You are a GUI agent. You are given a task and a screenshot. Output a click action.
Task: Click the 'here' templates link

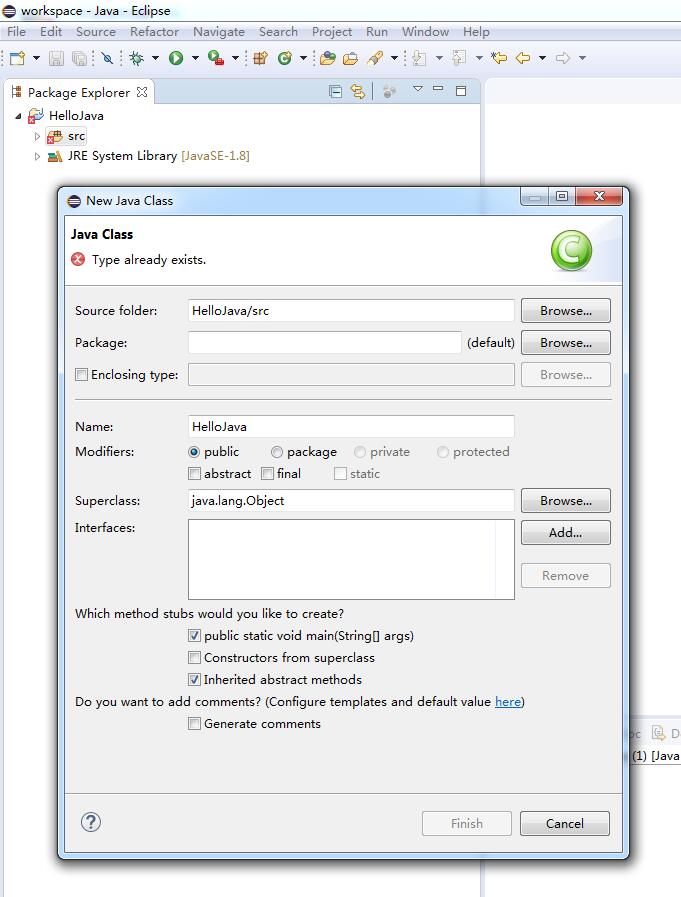click(508, 702)
